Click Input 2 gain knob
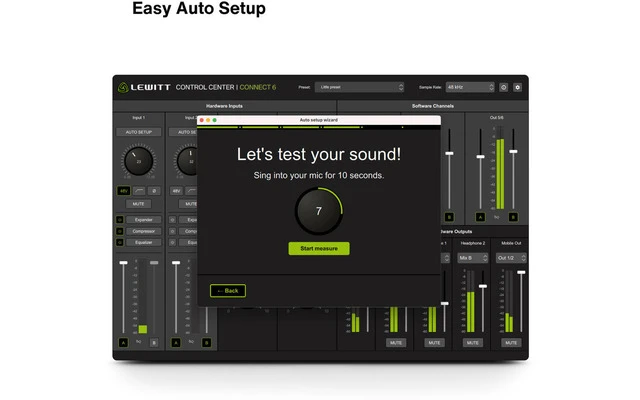 coord(187,161)
